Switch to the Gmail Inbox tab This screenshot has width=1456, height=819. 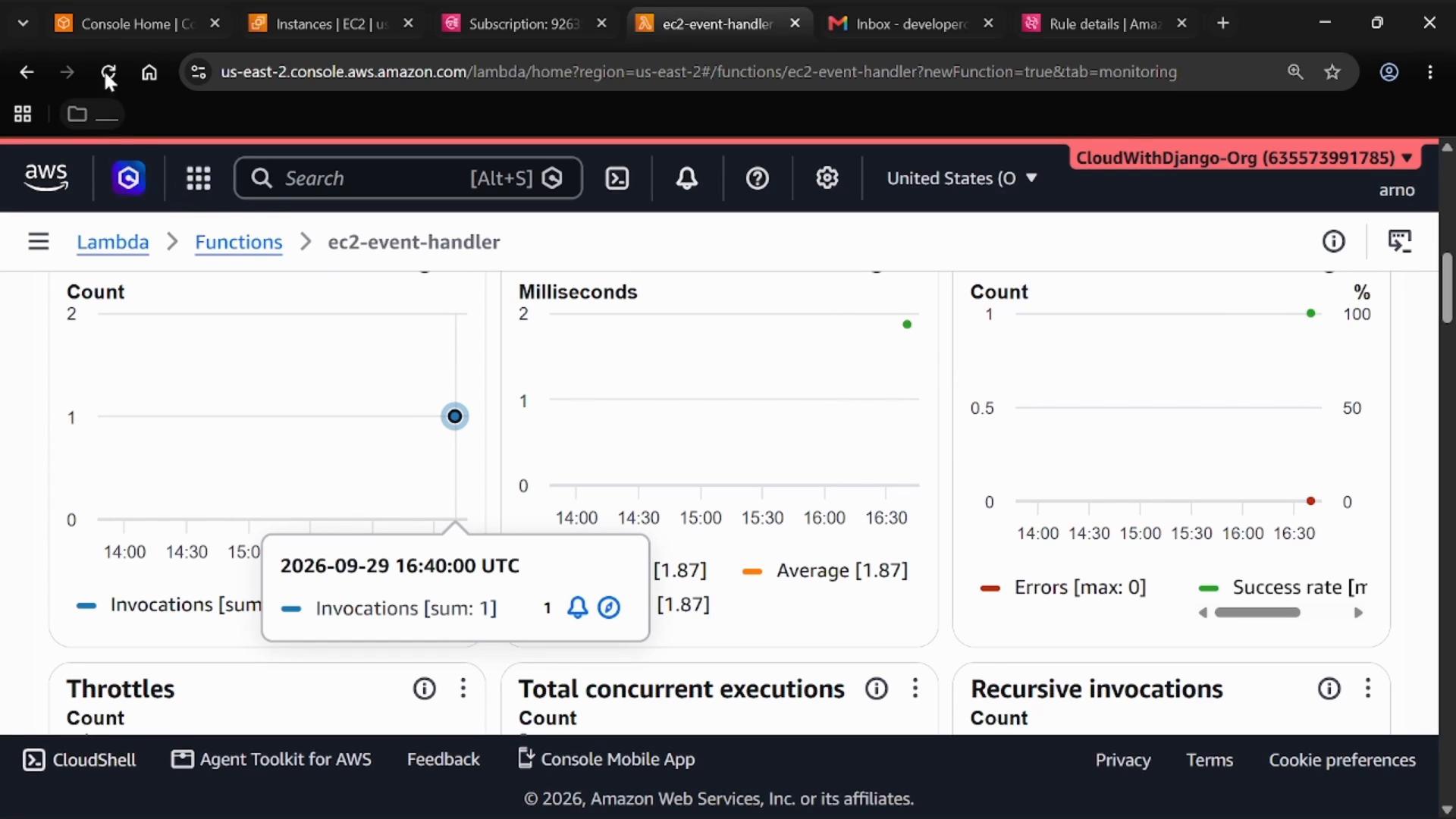tap(912, 24)
